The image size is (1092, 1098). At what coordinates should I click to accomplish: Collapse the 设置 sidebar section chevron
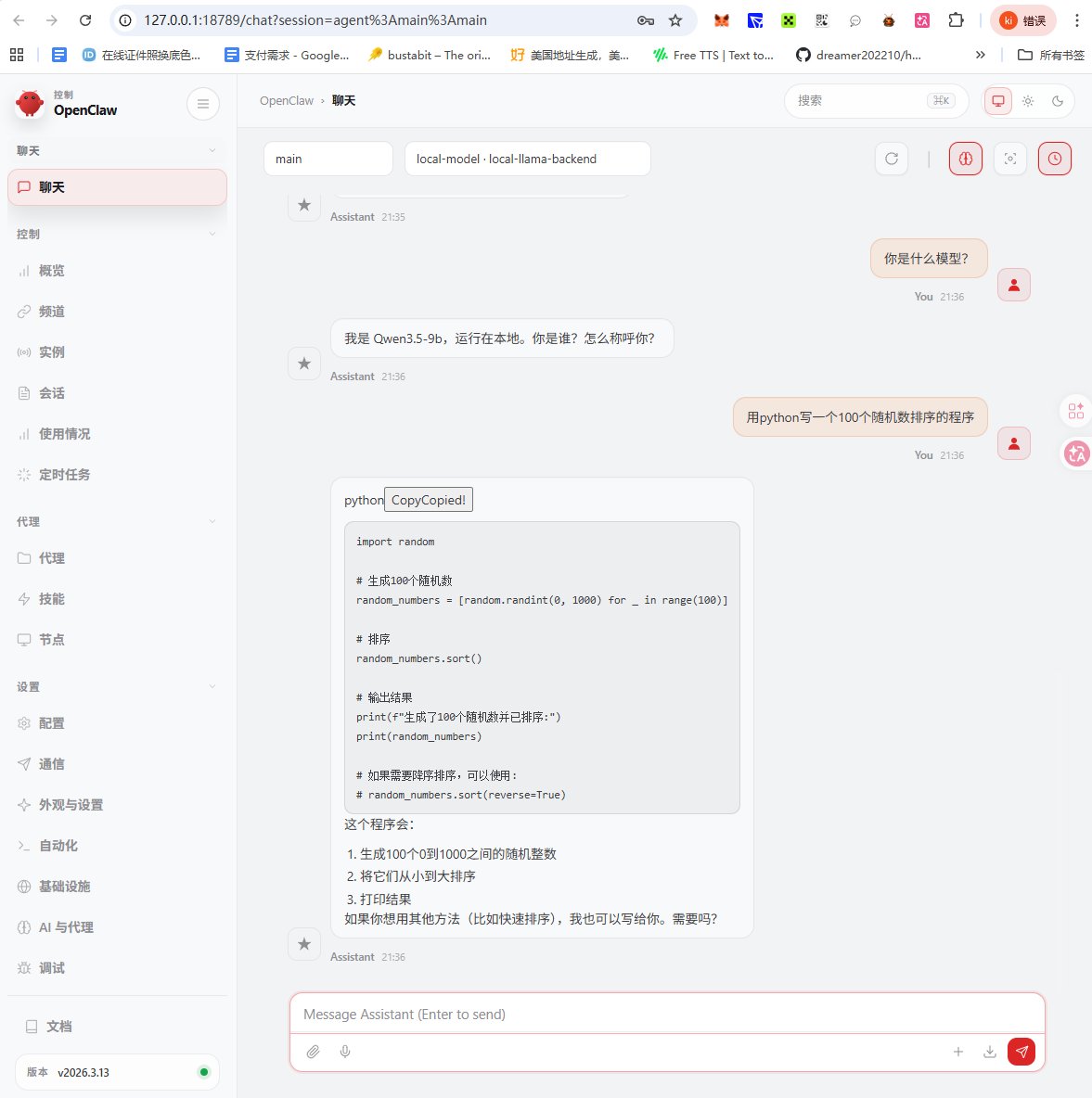212,687
